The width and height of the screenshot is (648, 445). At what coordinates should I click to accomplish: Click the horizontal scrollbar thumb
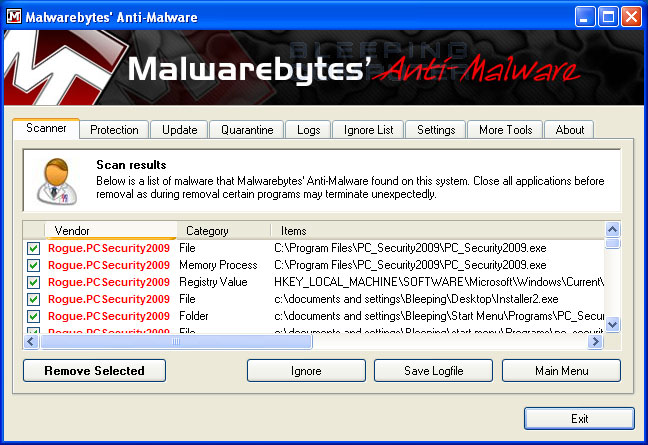click(x=176, y=342)
